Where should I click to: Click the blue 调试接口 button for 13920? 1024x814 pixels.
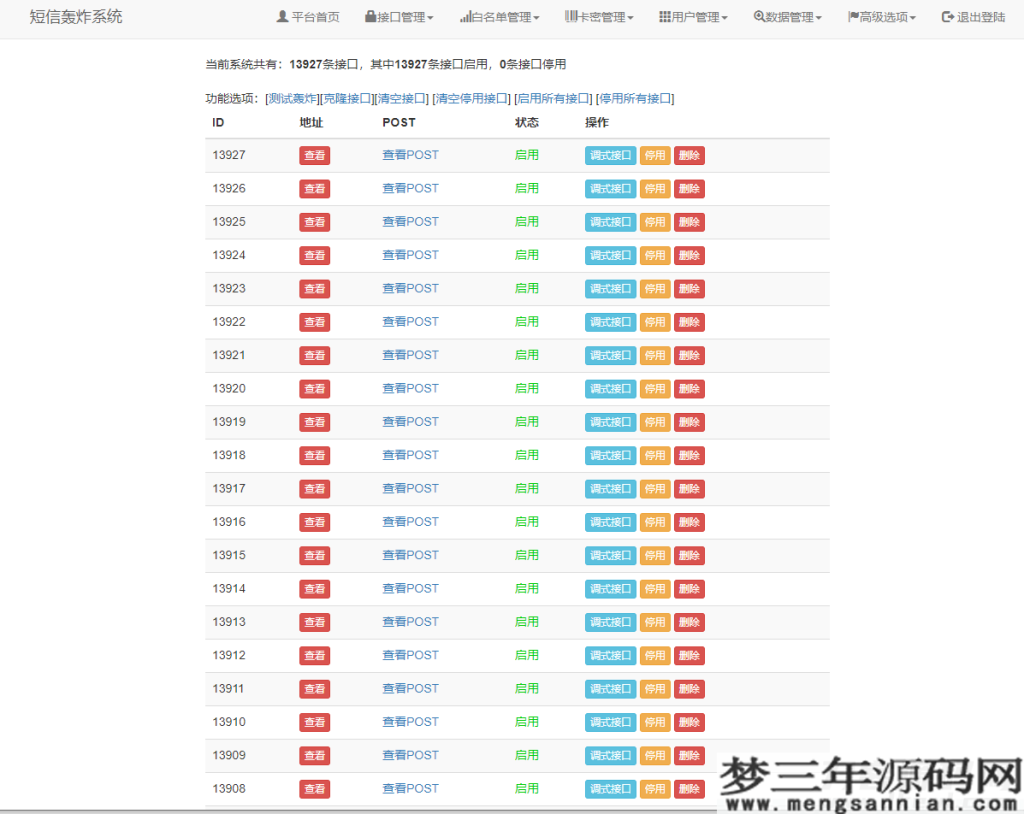(610, 388)
